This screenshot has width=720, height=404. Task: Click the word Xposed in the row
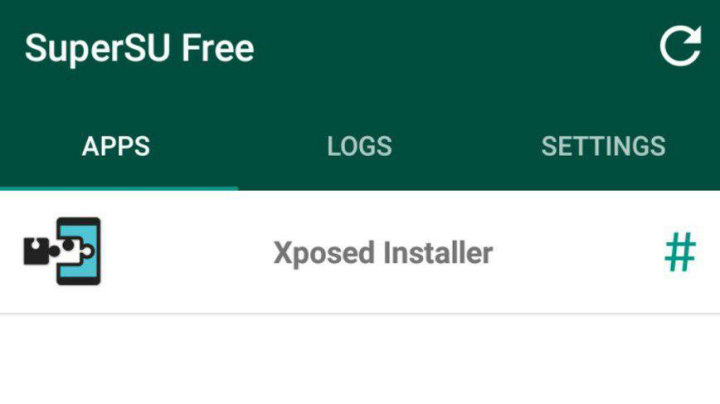pos(324,253)
